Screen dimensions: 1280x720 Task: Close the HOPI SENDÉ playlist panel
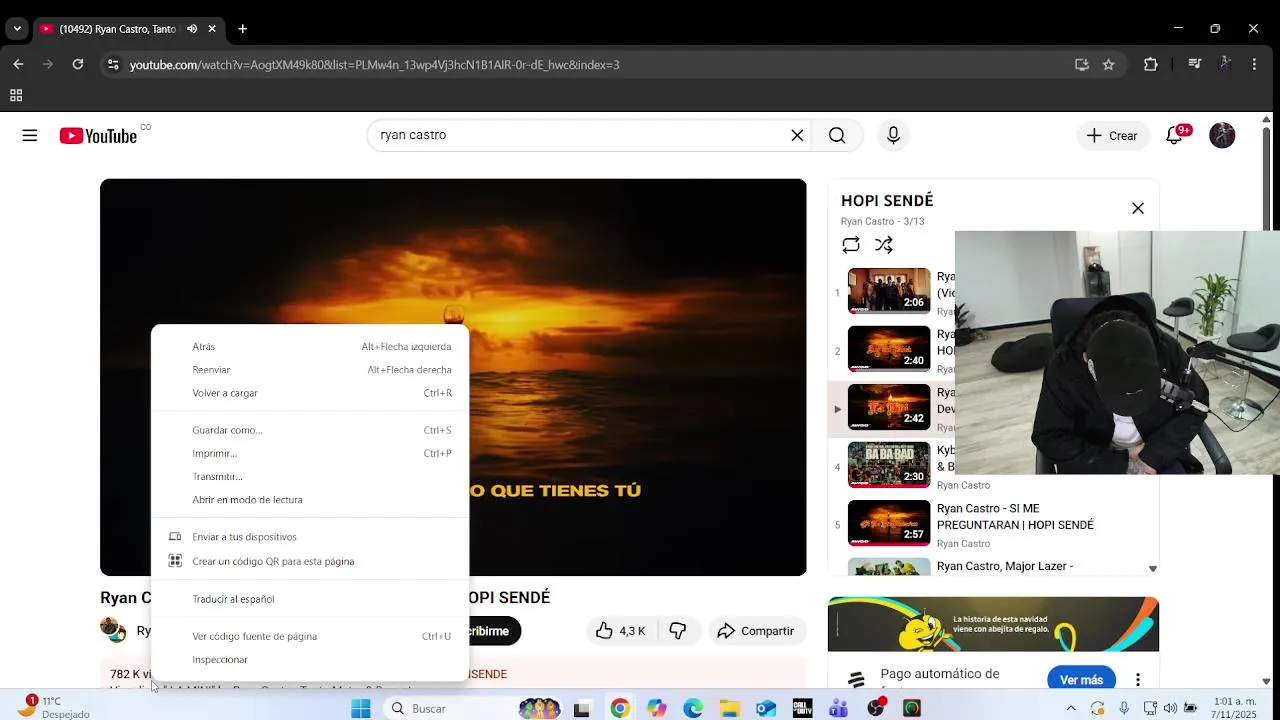(x=1138, y=208)
